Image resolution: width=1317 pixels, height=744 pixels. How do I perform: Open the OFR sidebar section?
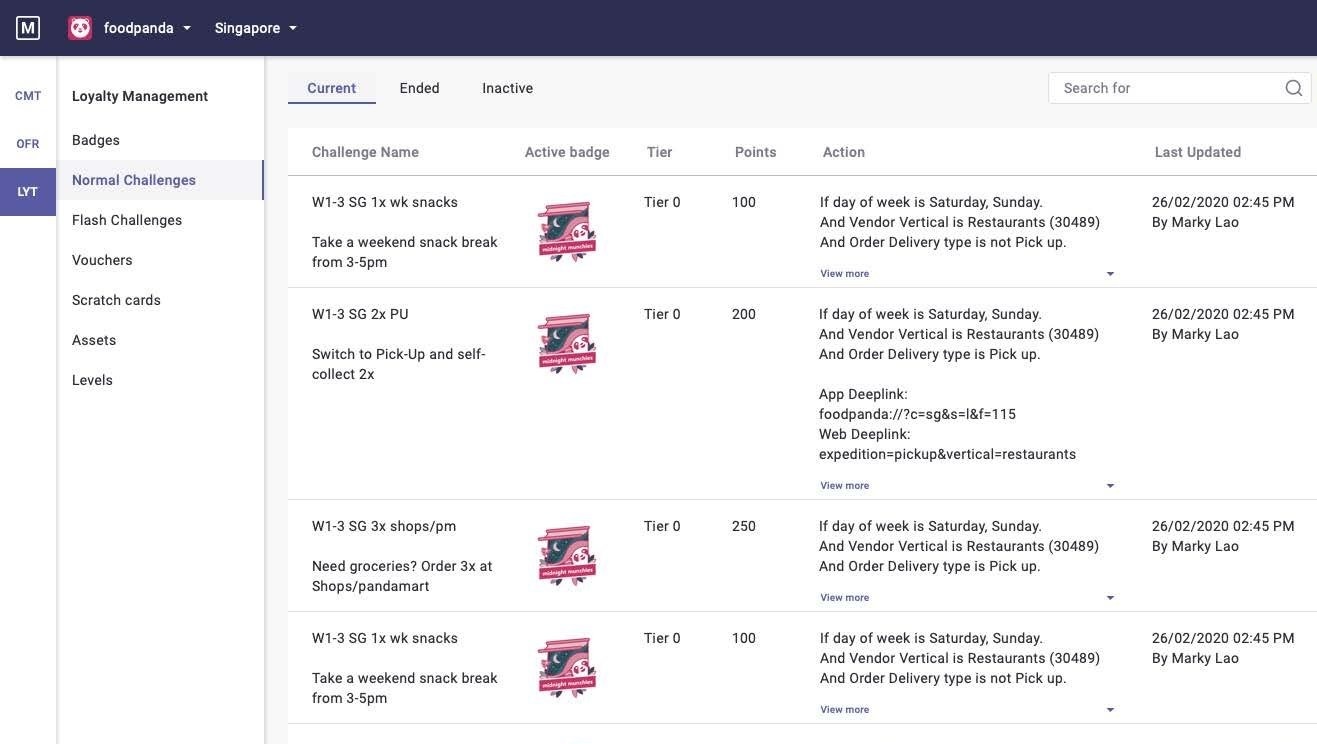tap(28, 144)
